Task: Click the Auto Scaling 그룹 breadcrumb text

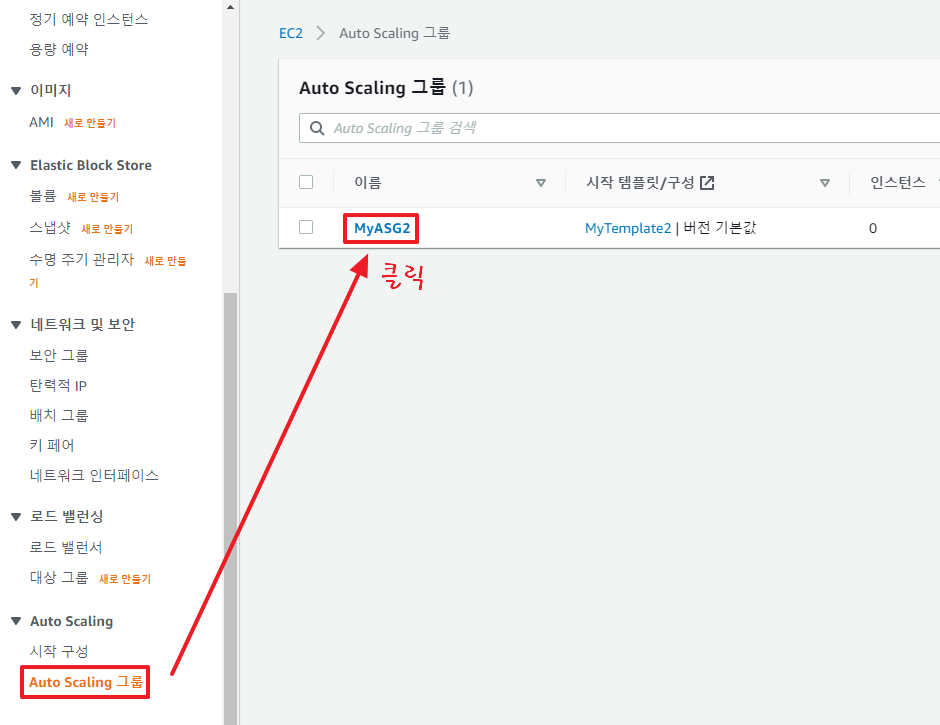Action: click(x=394, y=33)
